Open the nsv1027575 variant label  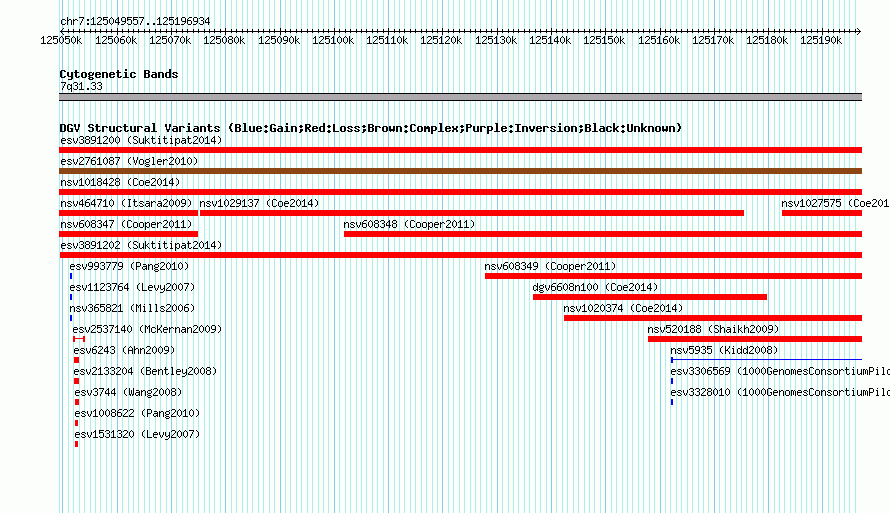tap(835, 203)
